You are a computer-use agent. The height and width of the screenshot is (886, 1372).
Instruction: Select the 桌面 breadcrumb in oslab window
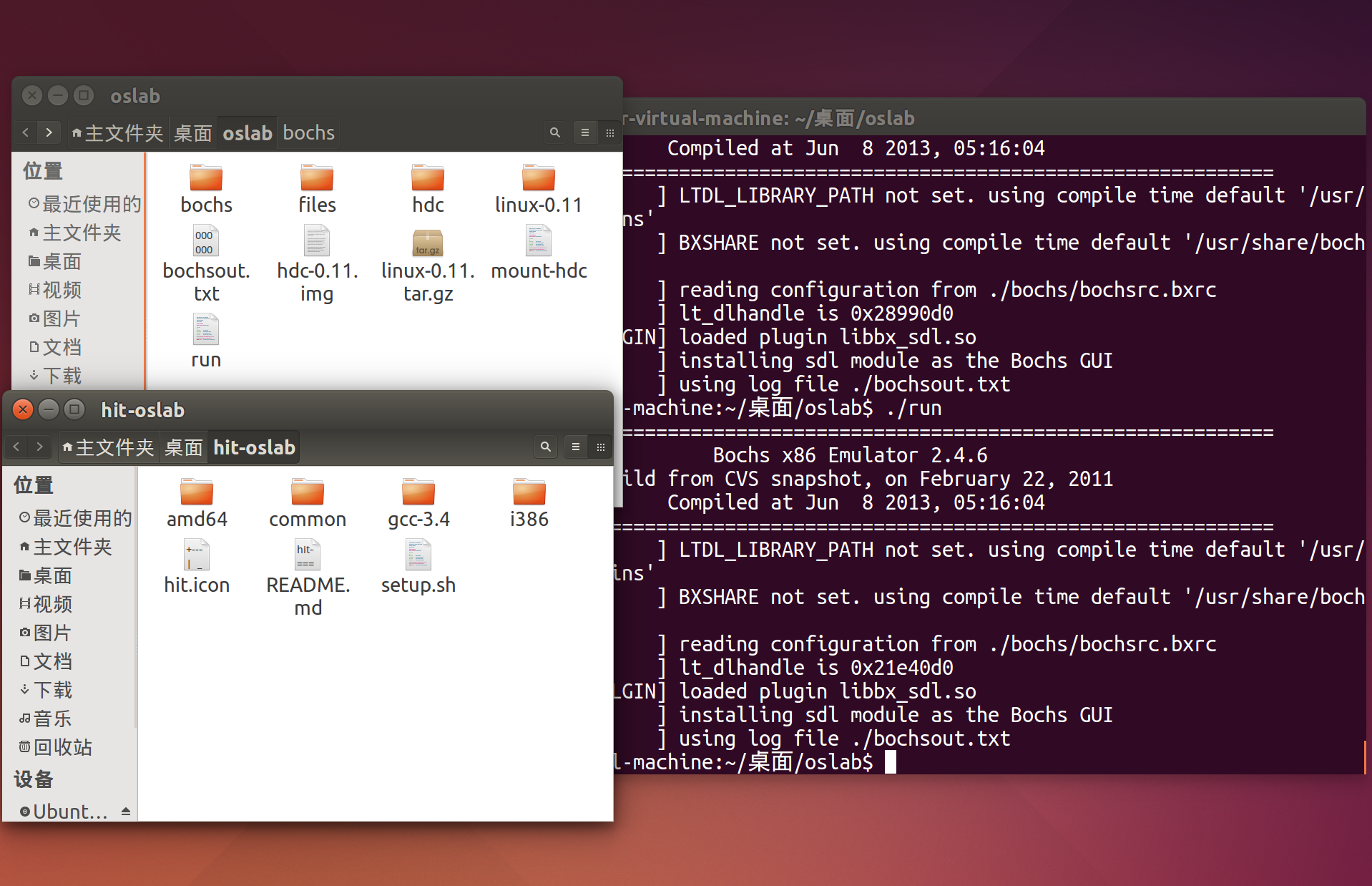[x=192, y=132]
